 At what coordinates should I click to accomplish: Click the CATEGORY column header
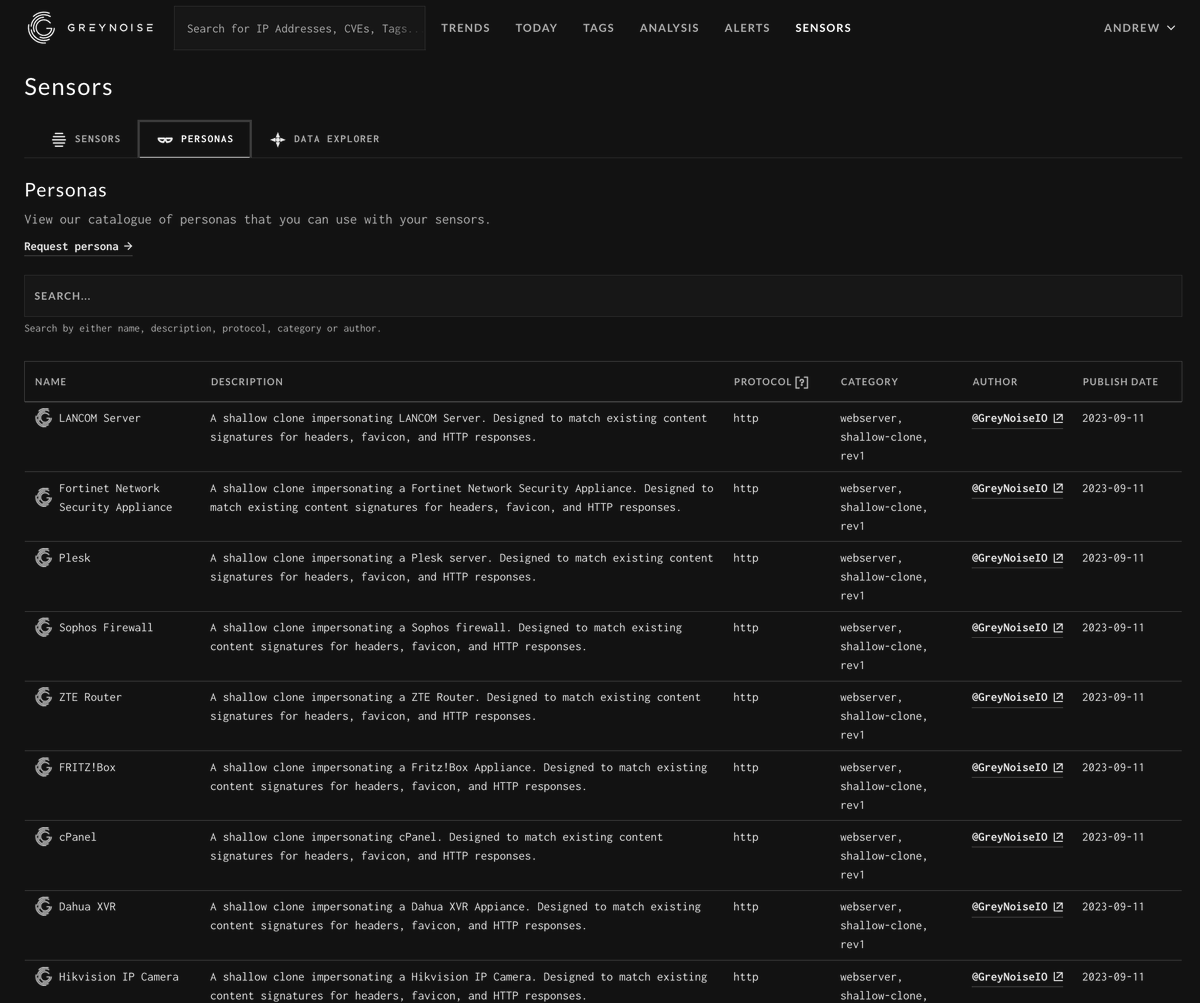(x=869, y=382)
